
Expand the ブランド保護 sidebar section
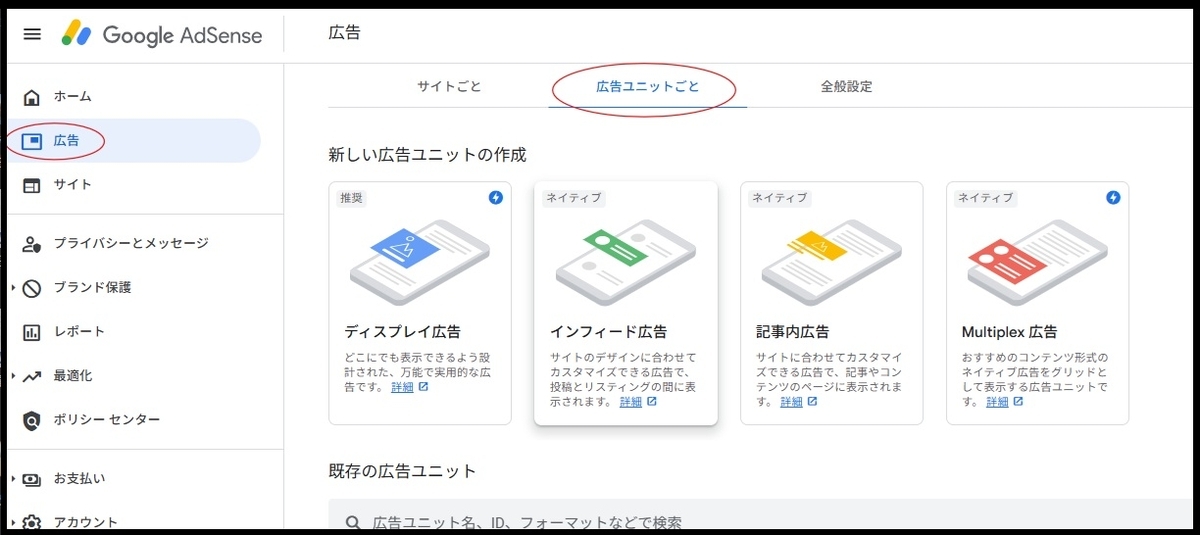[x=13, y=288]
